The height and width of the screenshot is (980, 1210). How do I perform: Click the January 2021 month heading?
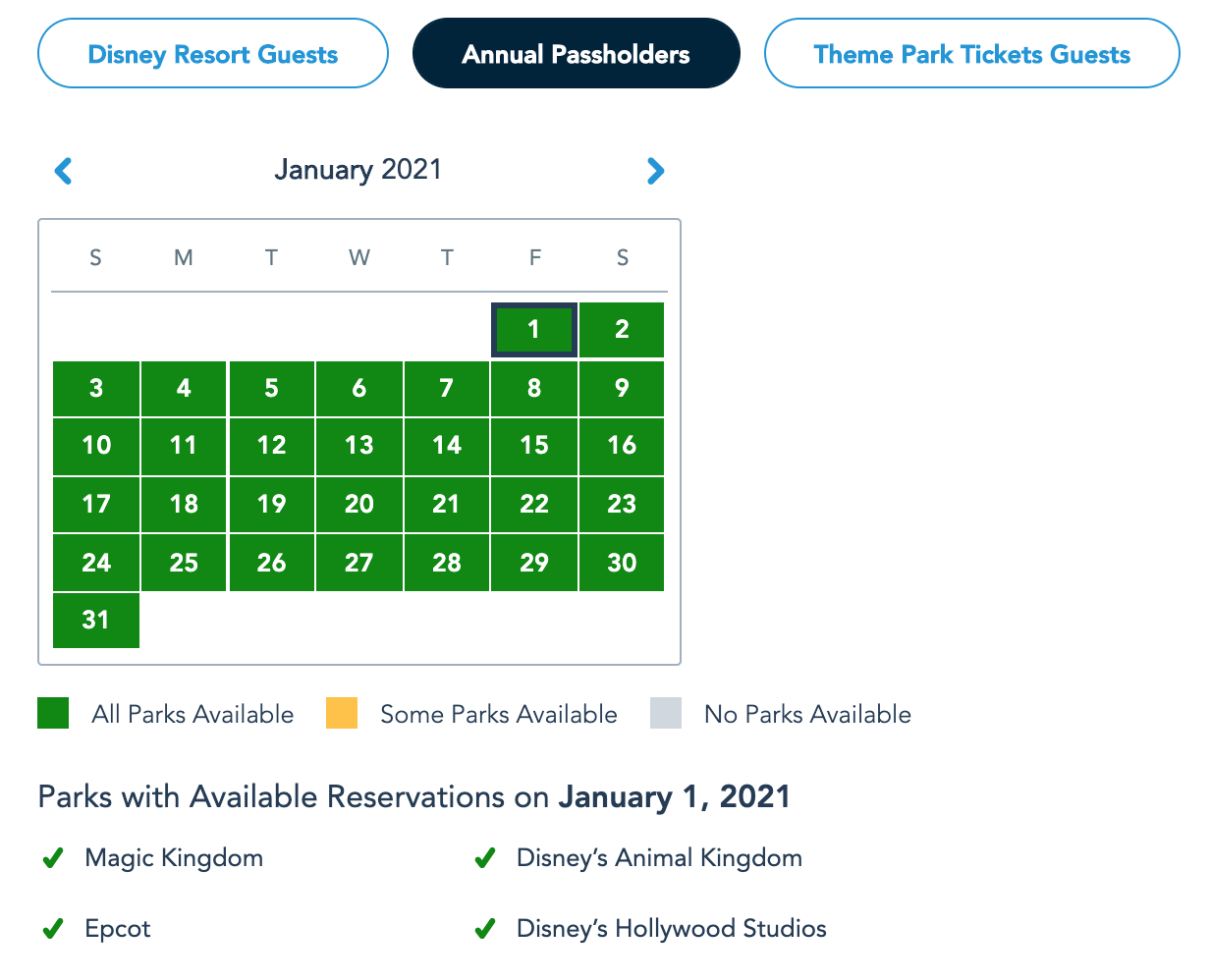point(358,170)
